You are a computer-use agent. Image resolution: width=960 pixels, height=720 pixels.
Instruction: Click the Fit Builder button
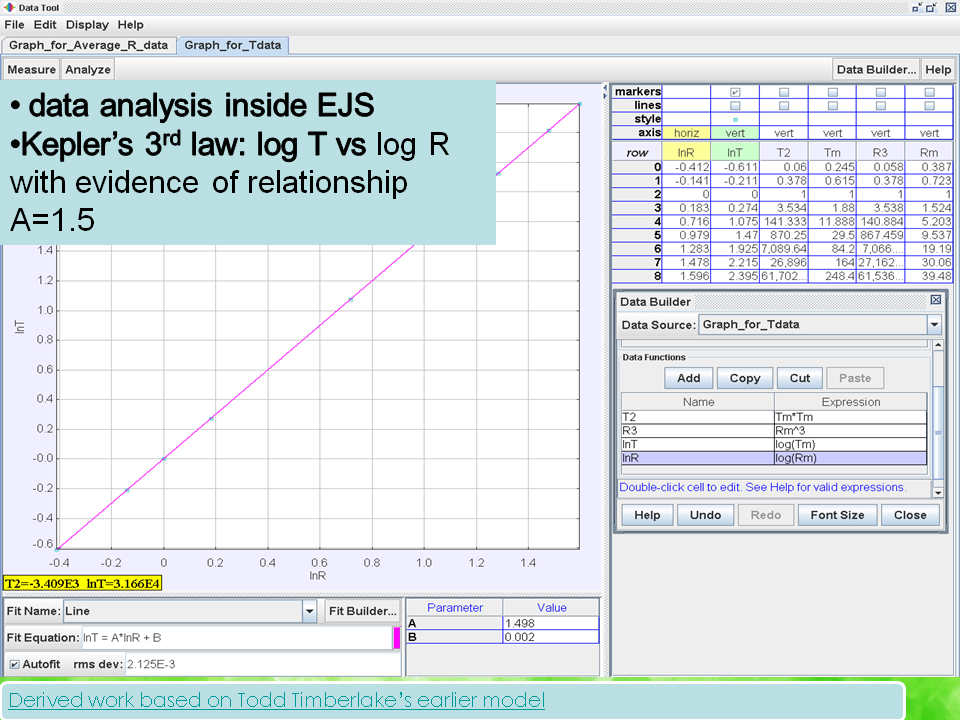coord(362,611)
